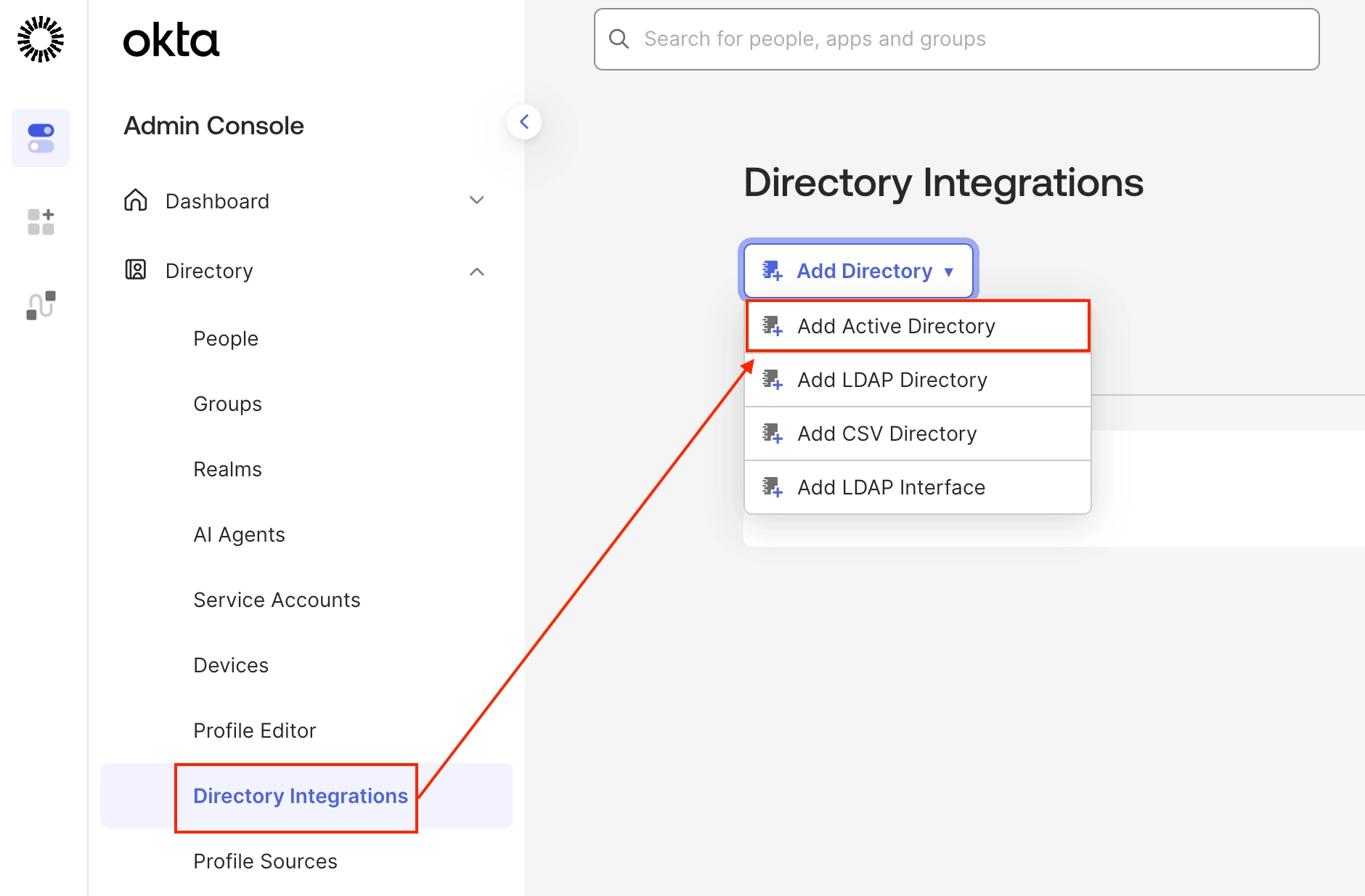Click the directory-plus icon on Add Directory button
This screenshot has height=896, width=1365.
(772, 271)
